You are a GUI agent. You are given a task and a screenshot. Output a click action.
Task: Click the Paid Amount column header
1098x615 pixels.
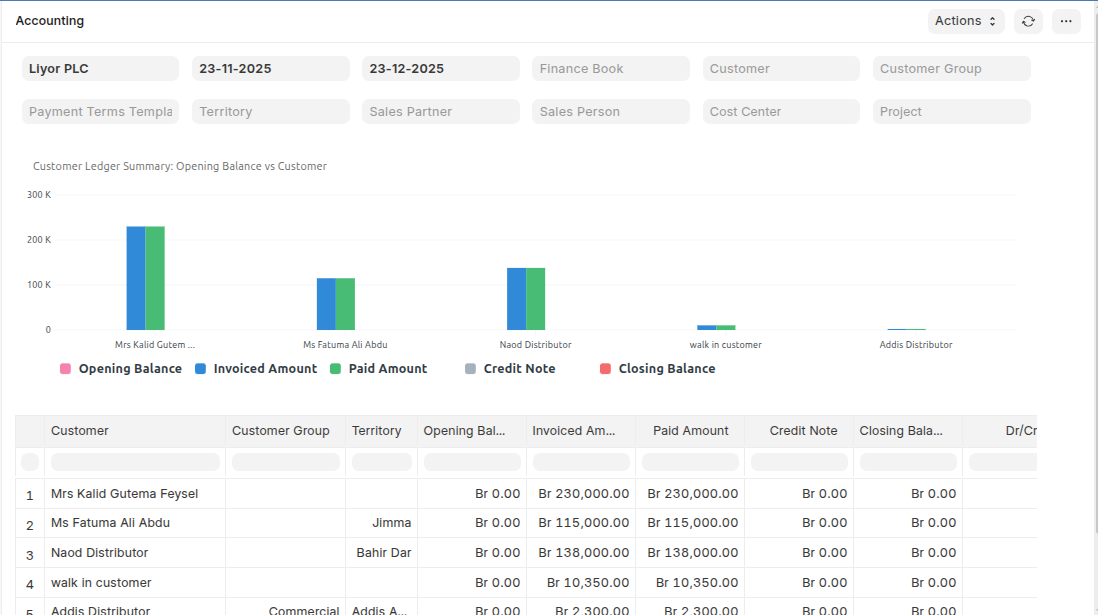690,431
